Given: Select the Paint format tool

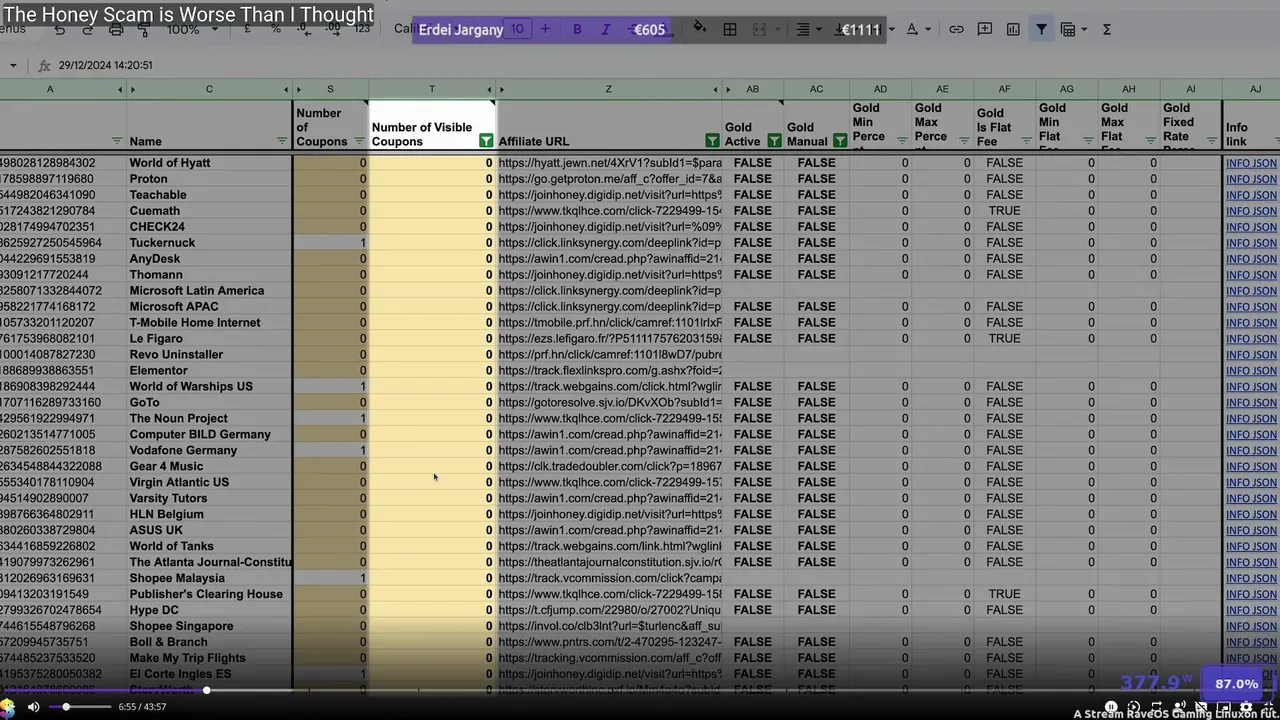Looking at the screenshot, I should click(x=143, y=30).
